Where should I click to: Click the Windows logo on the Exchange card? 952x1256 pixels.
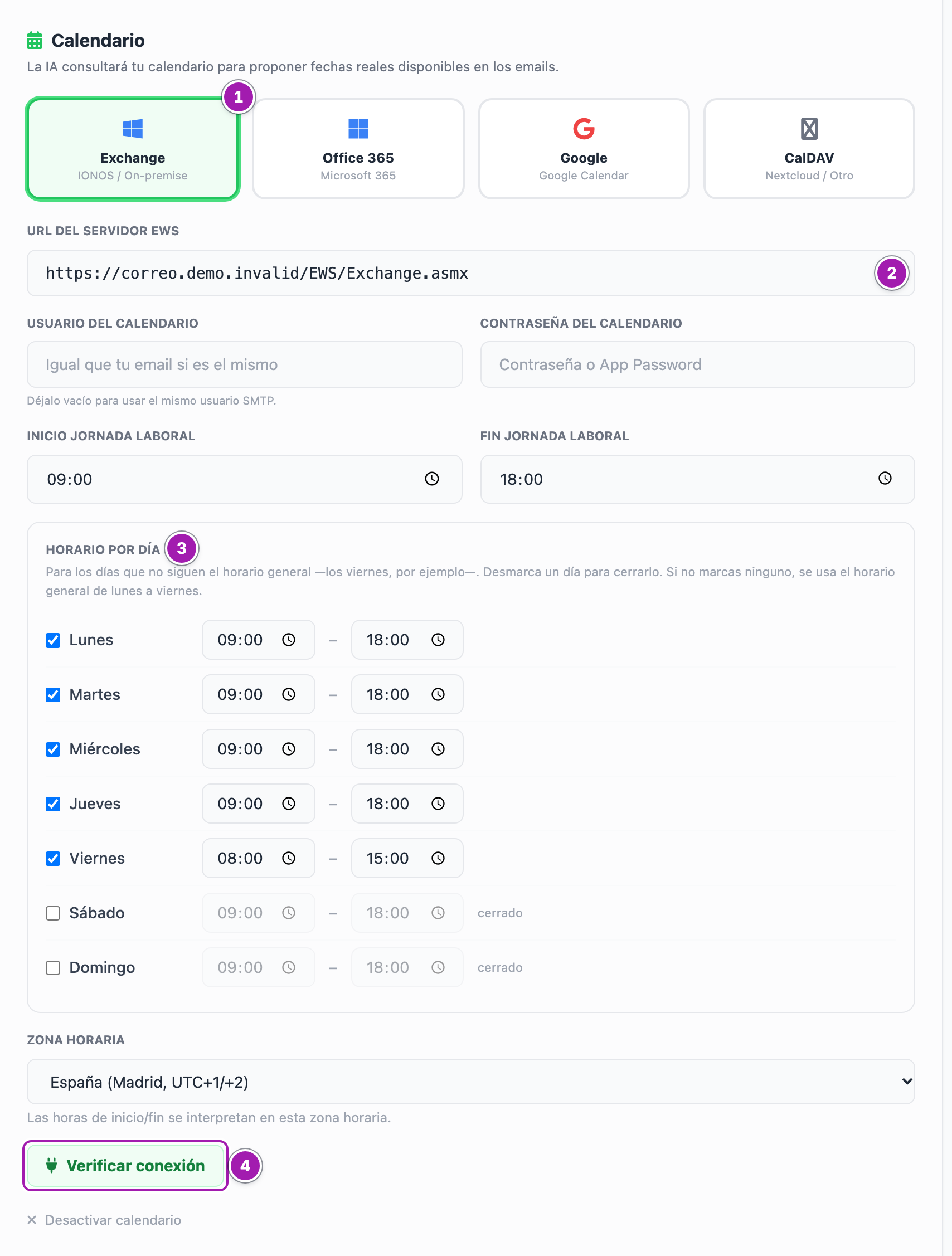pyautogui.click(x=132, y=128)
